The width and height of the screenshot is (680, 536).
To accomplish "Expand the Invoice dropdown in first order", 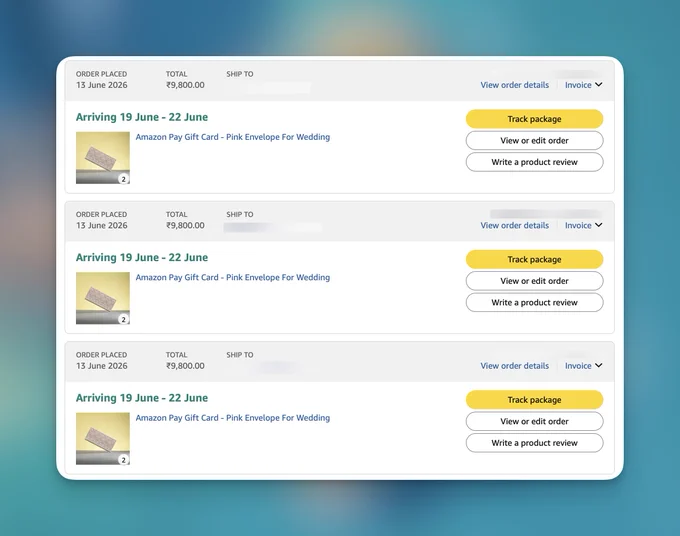I will pyautogui.click(x=583, y=85).
